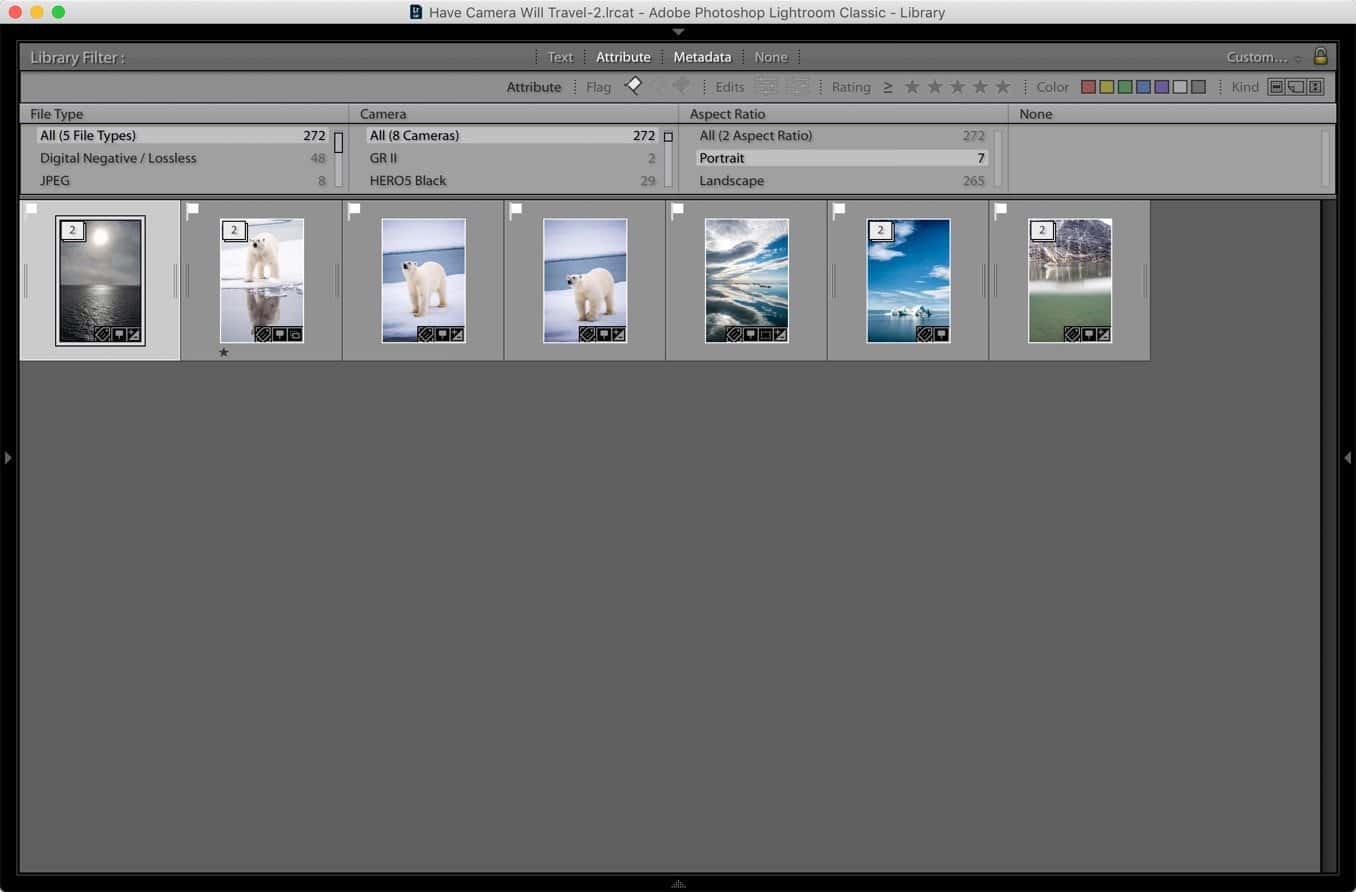1356x892 pixels.
Task: Select second polar bear on snow thumbnail
Action: (x=585, y=280)
